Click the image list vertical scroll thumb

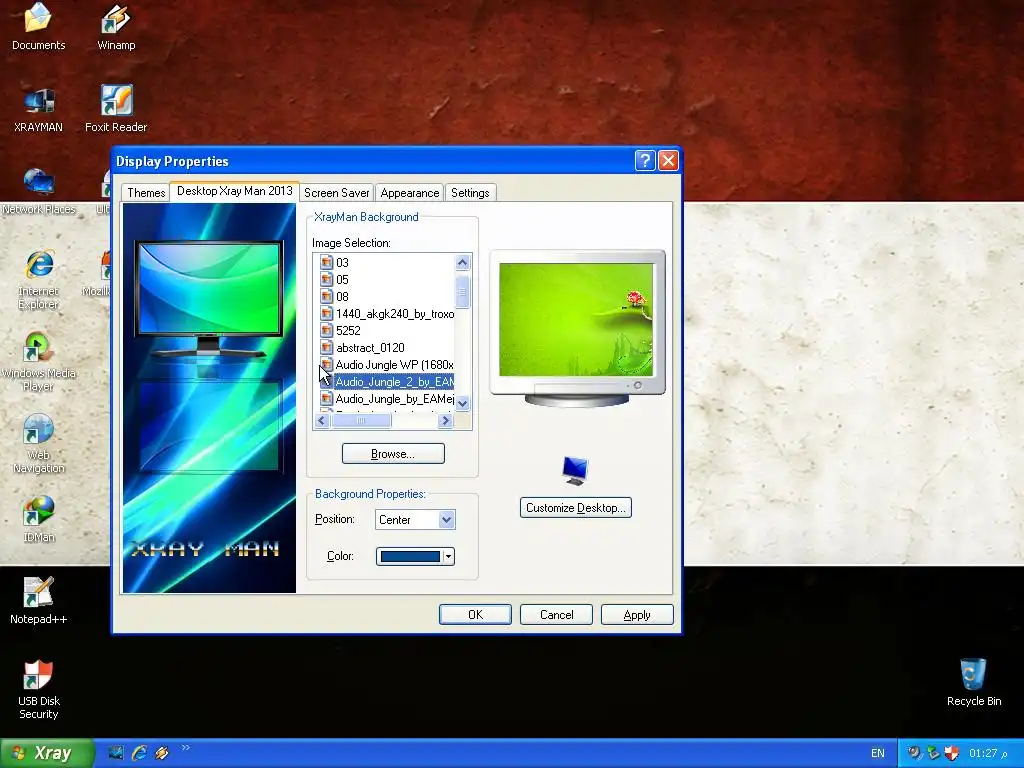(462, 291)
